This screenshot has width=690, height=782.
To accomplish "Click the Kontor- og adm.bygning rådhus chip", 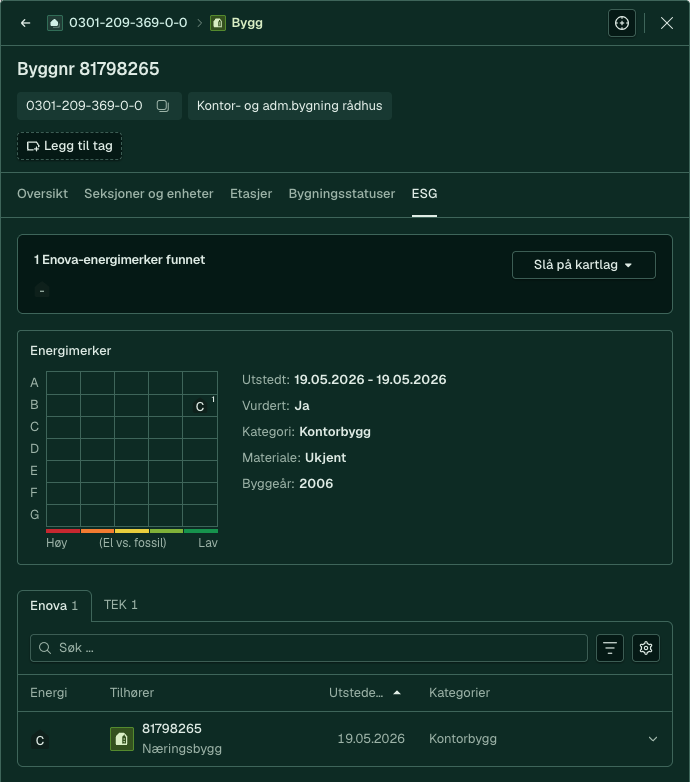I will pyautogui.click(x=290, y=106).
